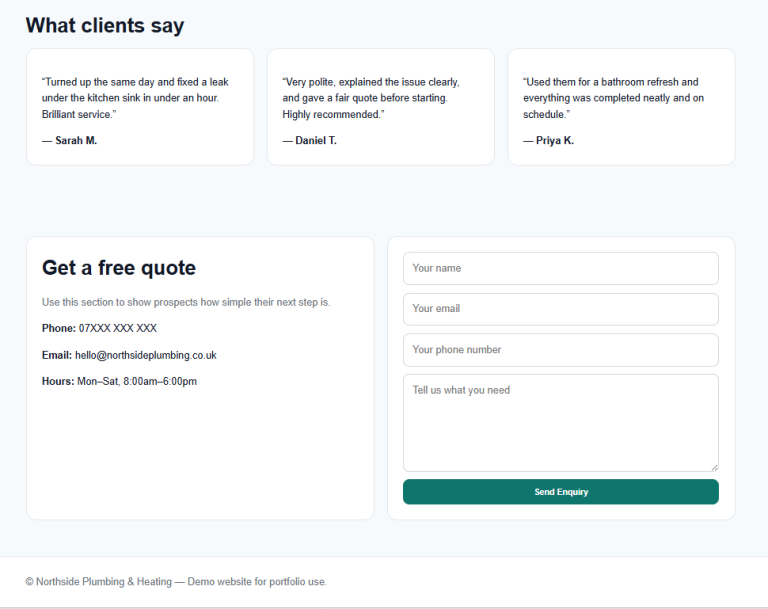Click the 'Get a free quote' heading
Viewport: 768px width, 609px height.
tap(119, 268)
